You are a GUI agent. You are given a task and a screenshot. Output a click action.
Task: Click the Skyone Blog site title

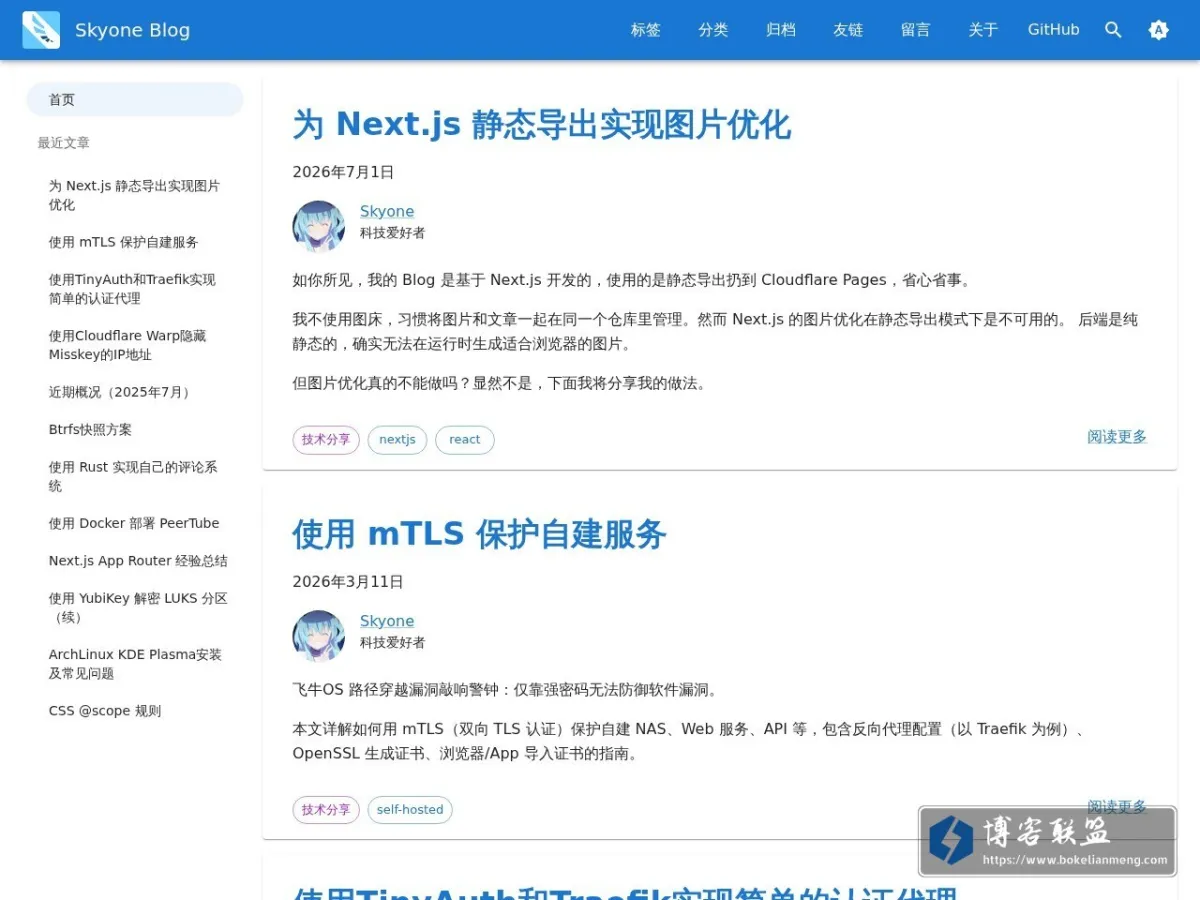point(133,30)
